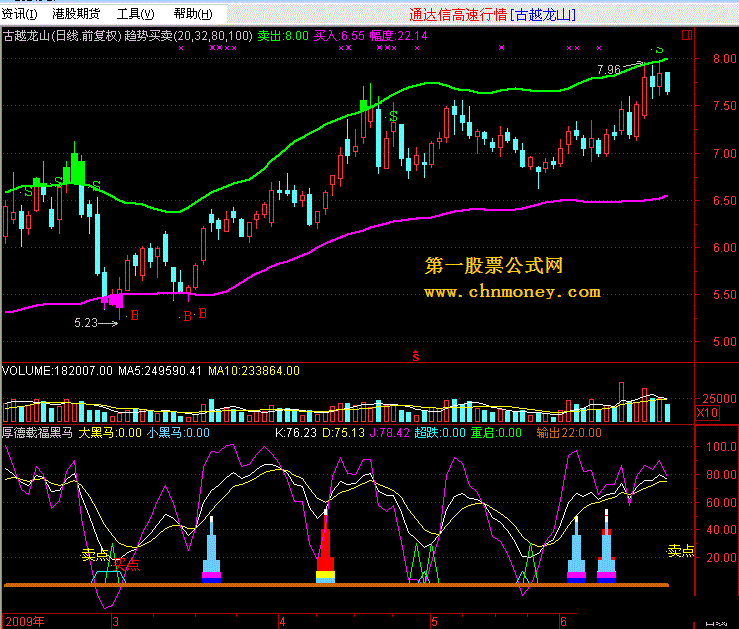Click the X10 volume scale box

[707, 413]
